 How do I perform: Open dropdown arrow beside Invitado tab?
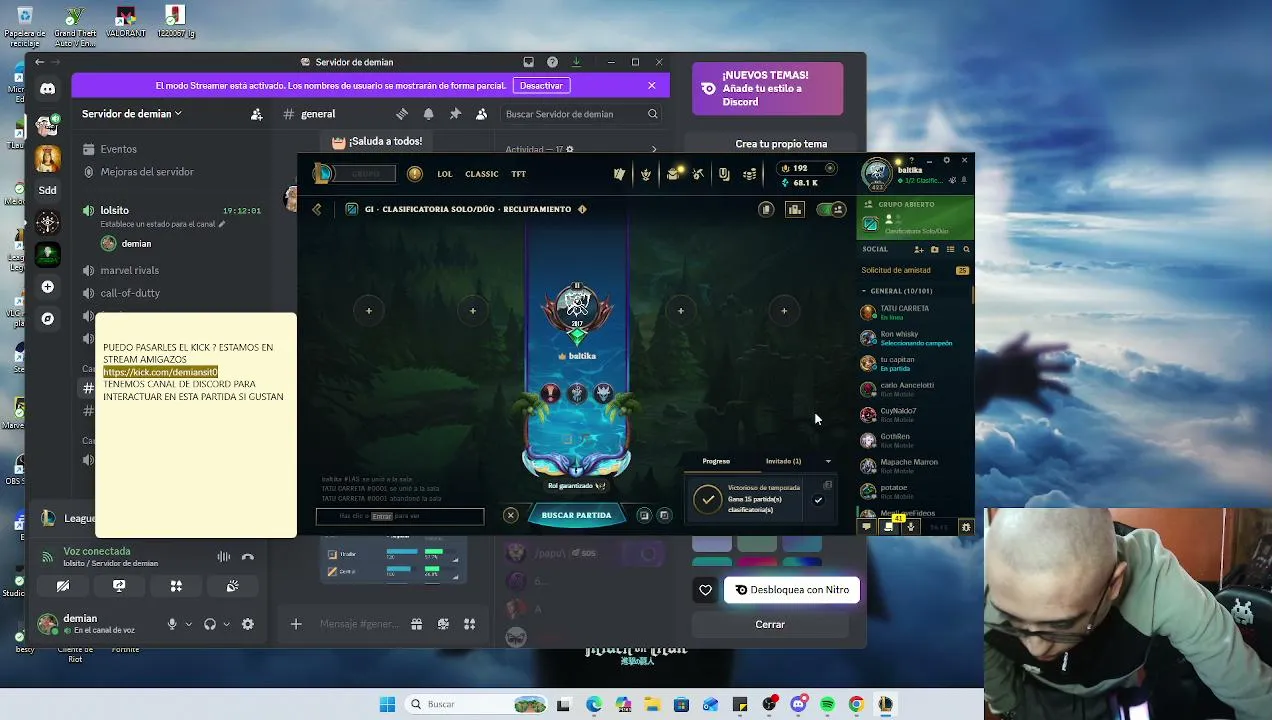(x=828, y=461)
